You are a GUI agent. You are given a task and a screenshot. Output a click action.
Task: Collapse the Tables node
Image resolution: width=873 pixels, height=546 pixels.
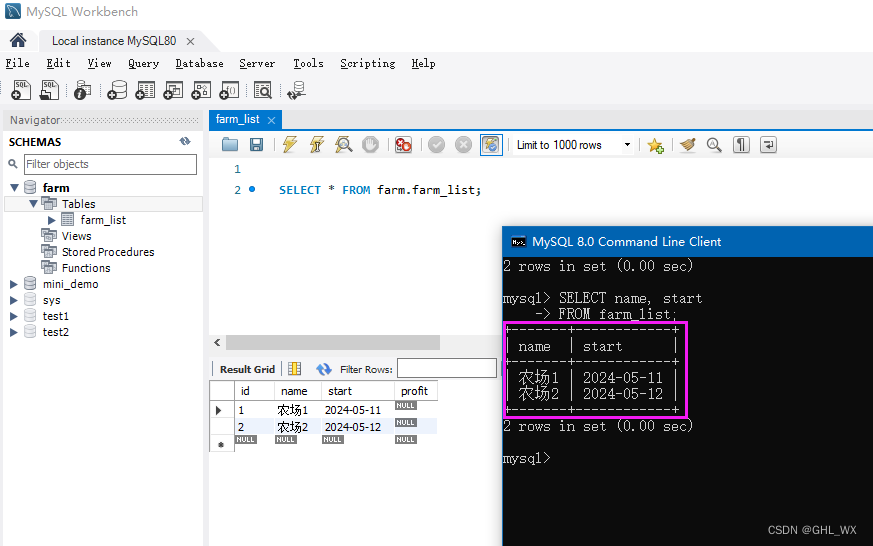click(33, 204)
